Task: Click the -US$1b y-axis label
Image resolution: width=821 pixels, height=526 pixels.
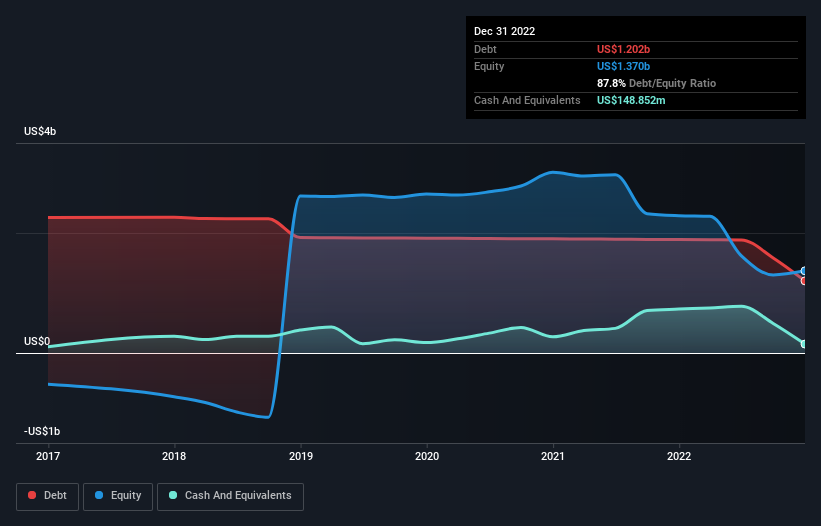Action: coord(42,431)
